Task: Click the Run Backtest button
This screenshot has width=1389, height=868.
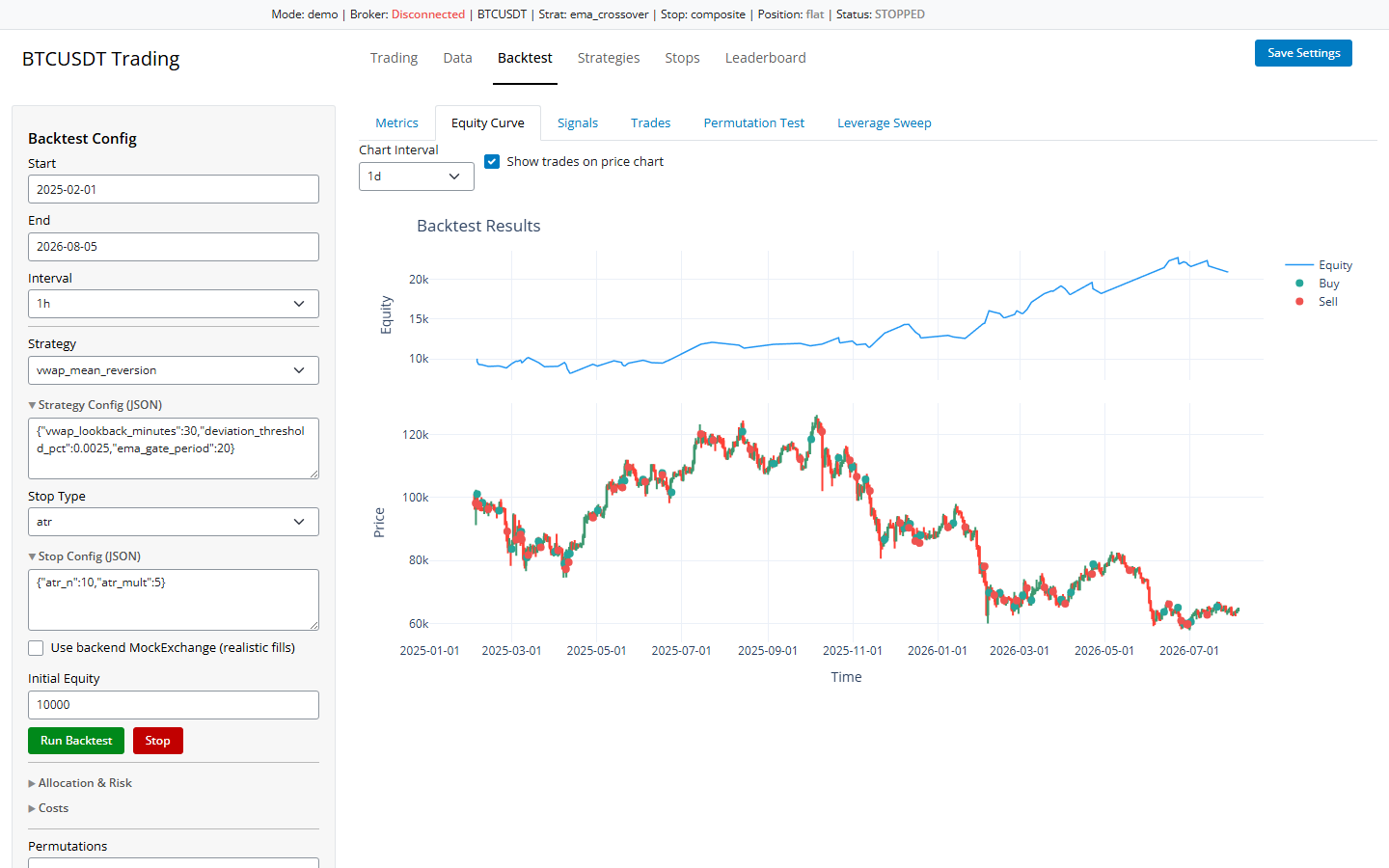Action: tap(76, 741)
